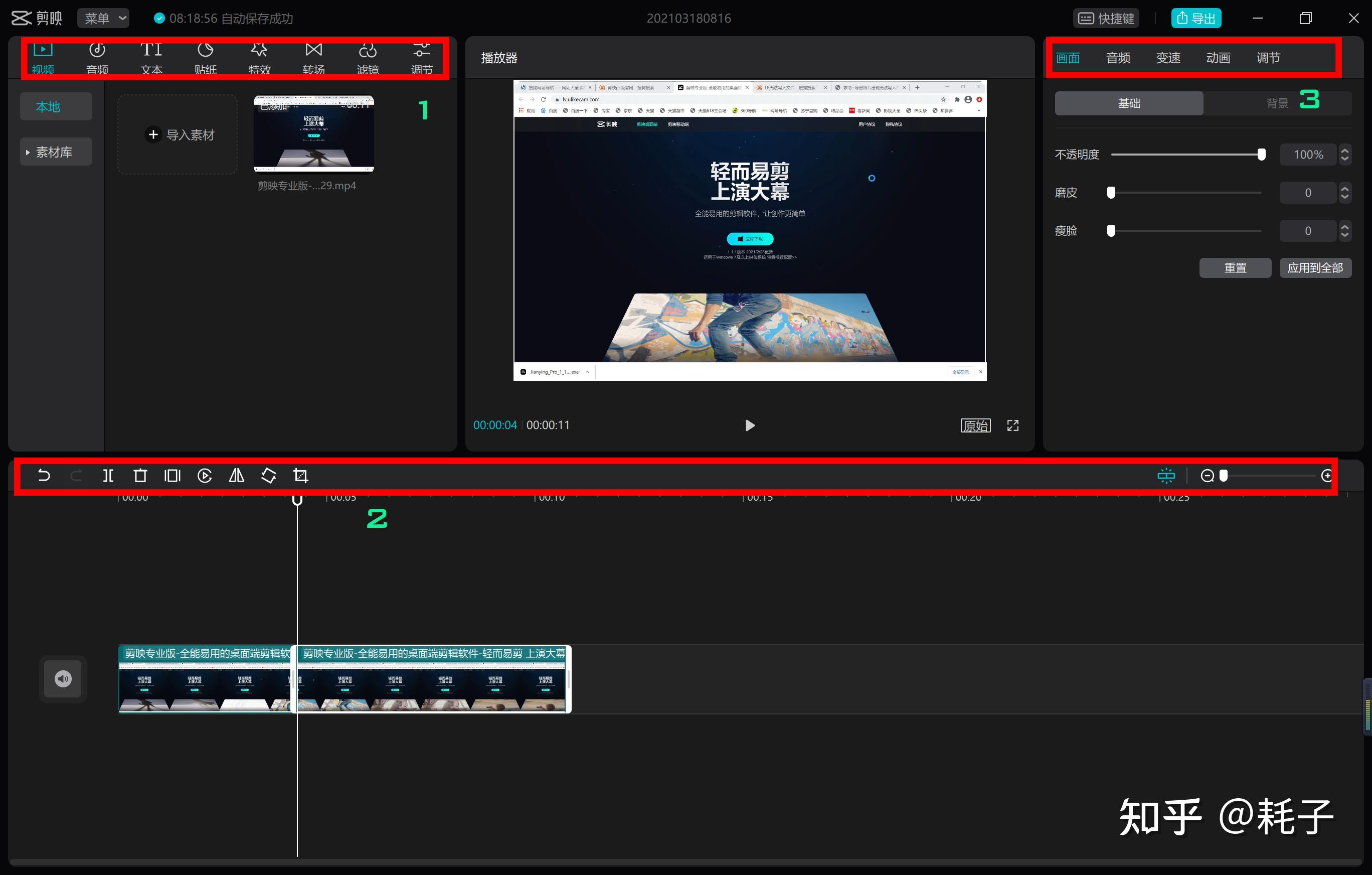Switch to the 变速 speed tab
Screen dimensions: 1372x875
coord(1167,58)
